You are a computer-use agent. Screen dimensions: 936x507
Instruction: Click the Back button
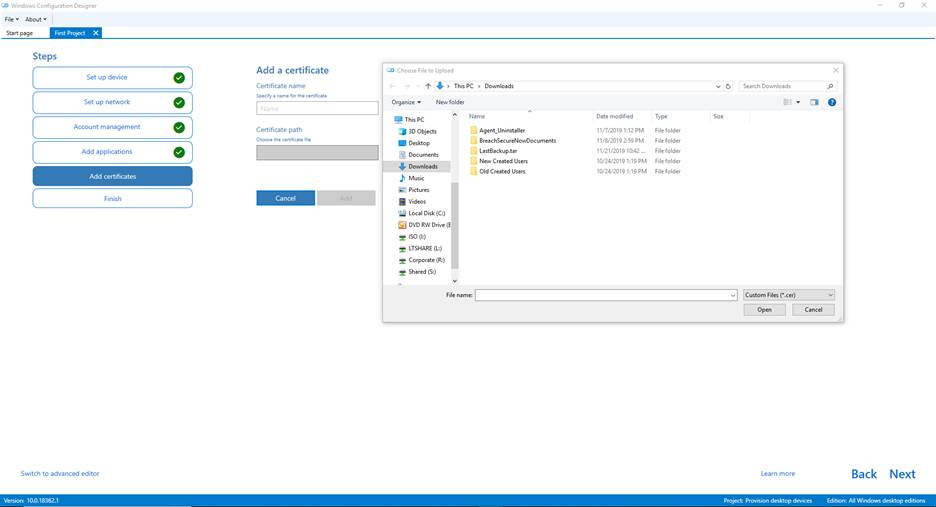click(x=864, y=474)
